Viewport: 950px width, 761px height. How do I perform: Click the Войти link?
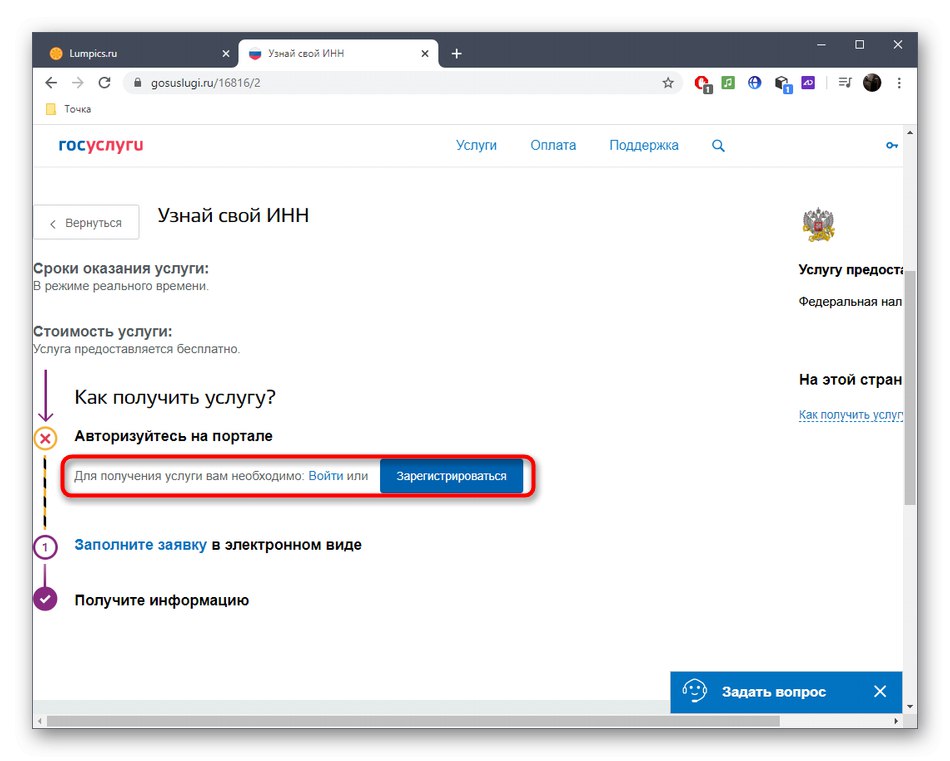(326, 476)
